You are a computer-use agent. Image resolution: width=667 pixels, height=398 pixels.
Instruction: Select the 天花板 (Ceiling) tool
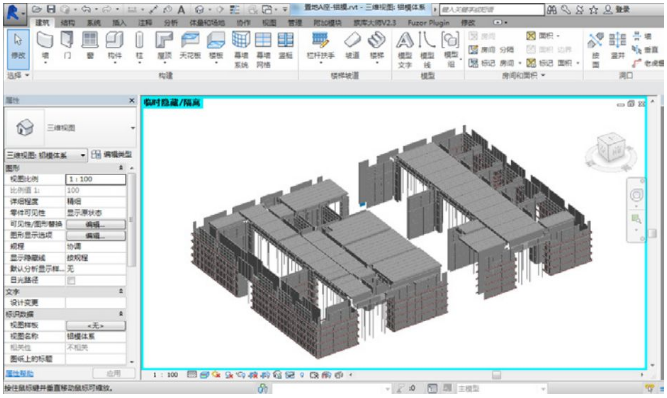click(190, 46)
